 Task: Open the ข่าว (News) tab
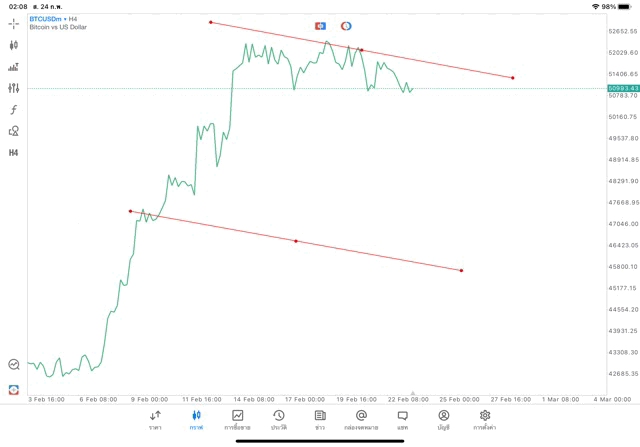tap(320, 419)
